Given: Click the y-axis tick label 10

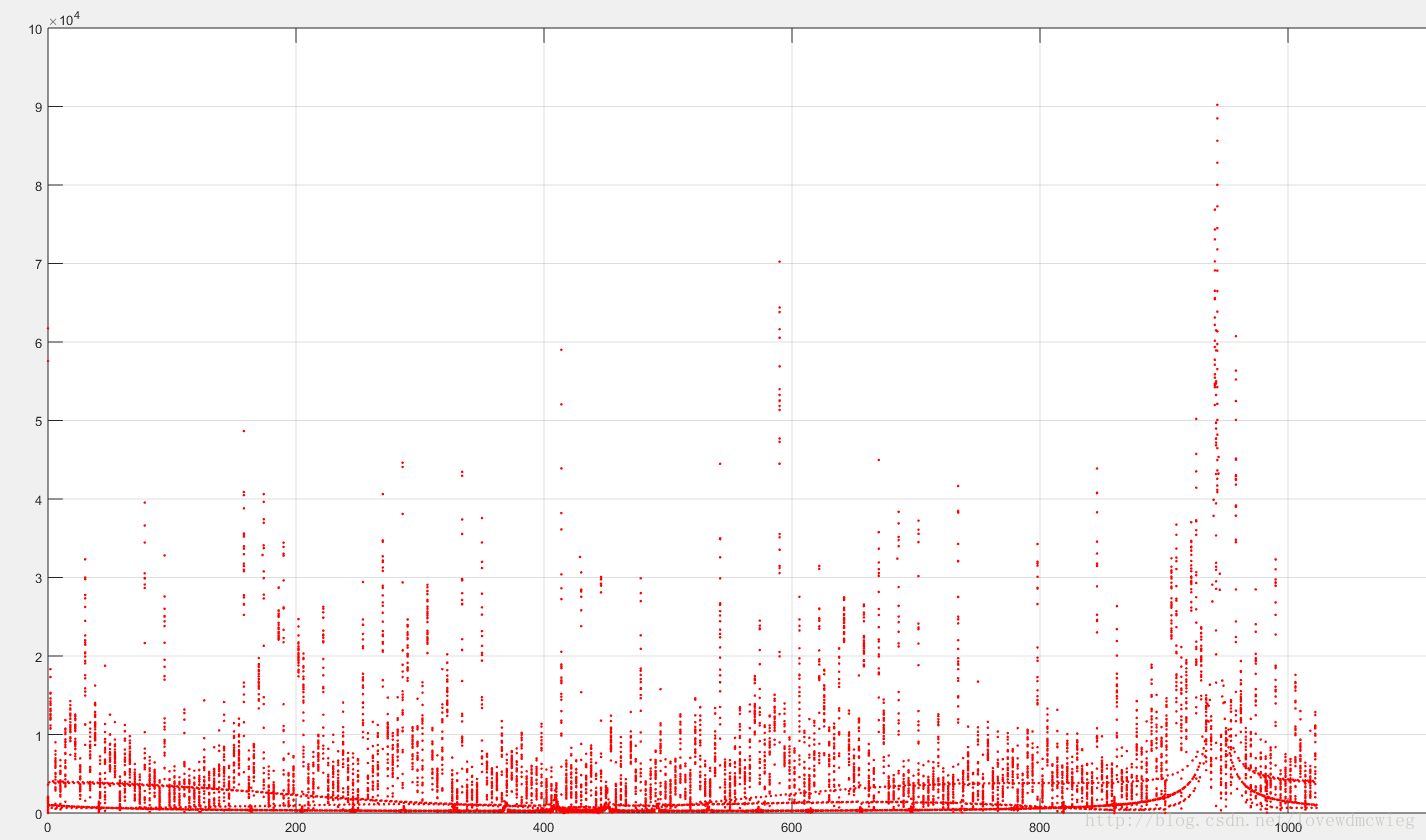Looking at the screenshot, I should (x=35, y=29).
